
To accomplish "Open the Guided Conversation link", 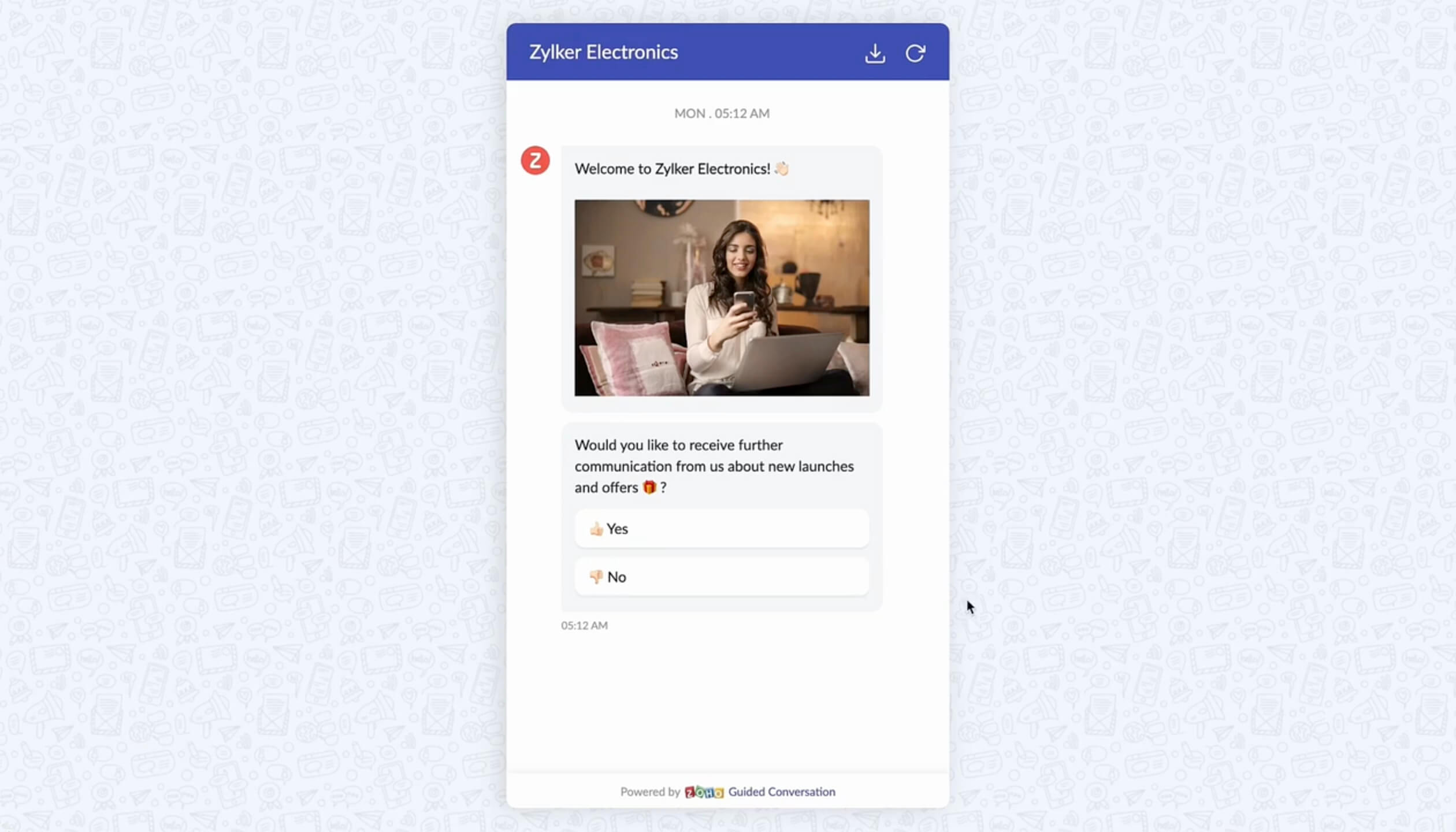I will (782, 792).
